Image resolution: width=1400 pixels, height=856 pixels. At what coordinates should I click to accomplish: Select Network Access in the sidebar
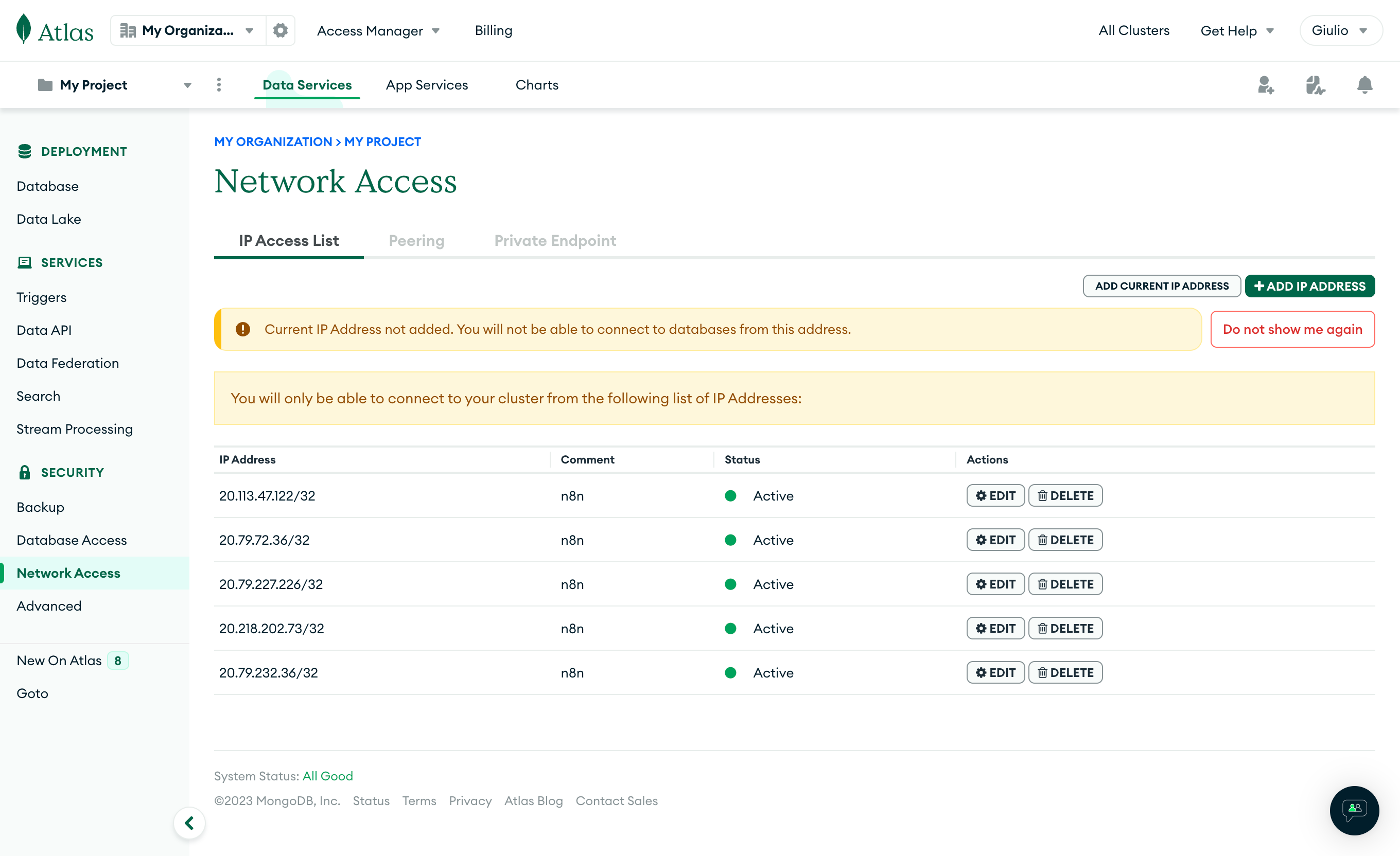68,573
